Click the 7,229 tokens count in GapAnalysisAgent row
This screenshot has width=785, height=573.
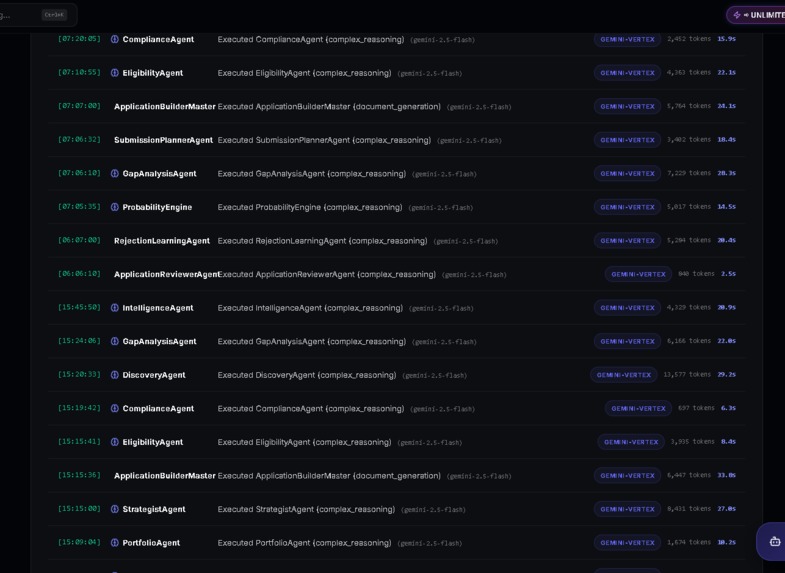(x=689, y=173)
